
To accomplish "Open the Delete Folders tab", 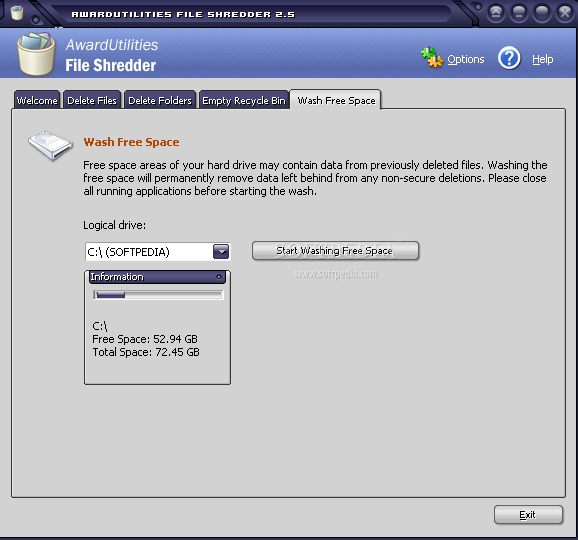I will (x=160, y=100).
